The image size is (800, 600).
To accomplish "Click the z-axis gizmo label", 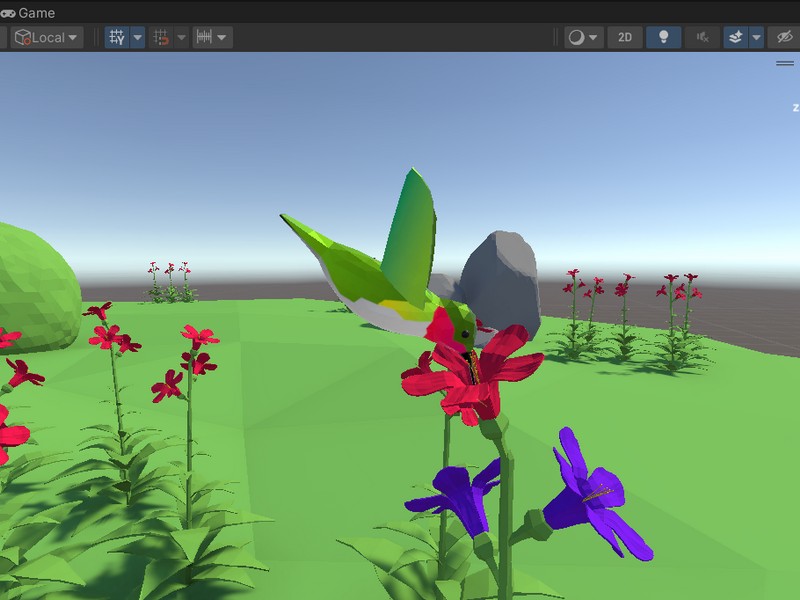I will [x=795, y=105].
